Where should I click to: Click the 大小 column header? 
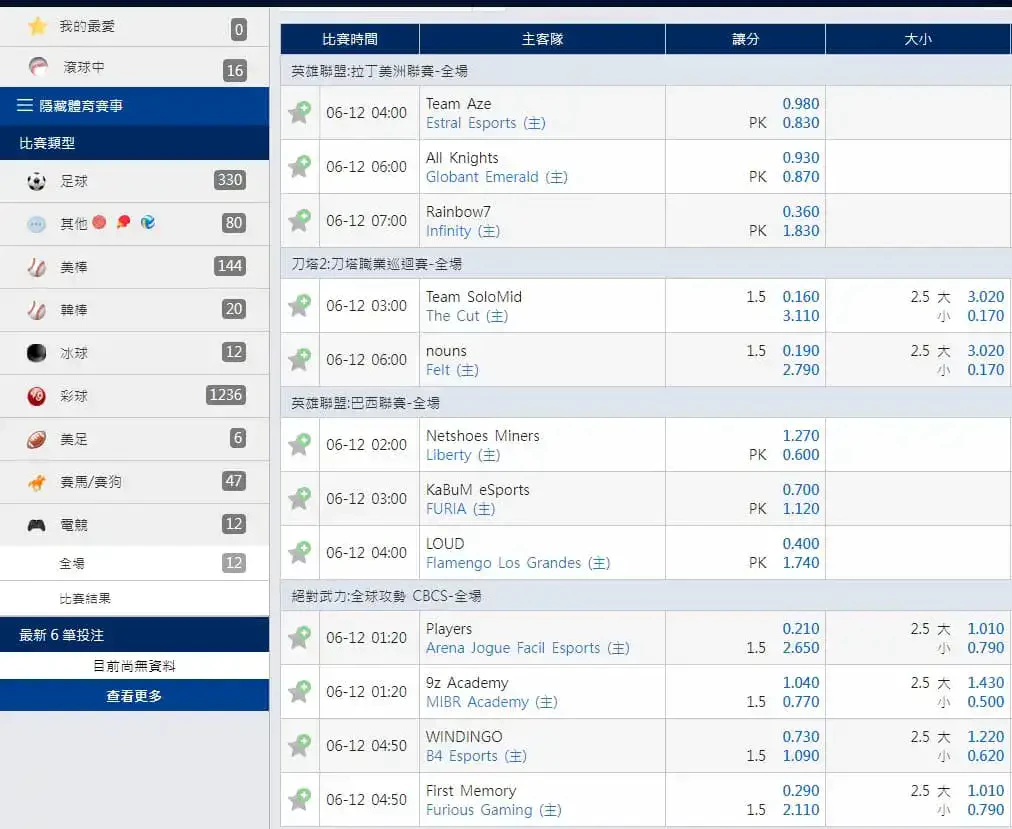tap(918, 39)
